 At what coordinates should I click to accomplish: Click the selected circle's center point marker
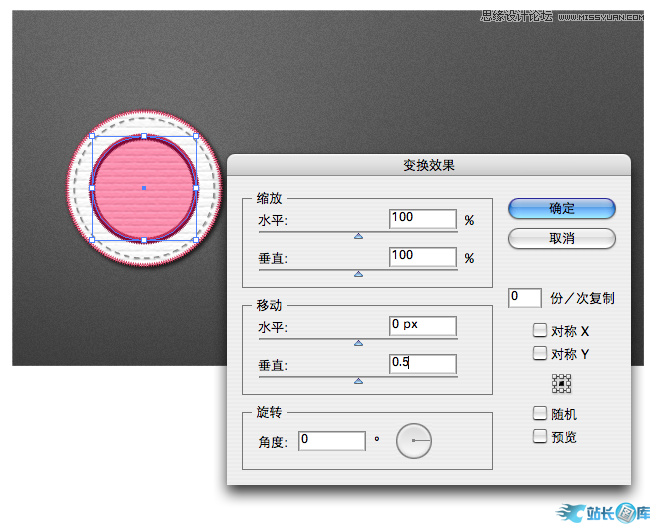[144, 188]
